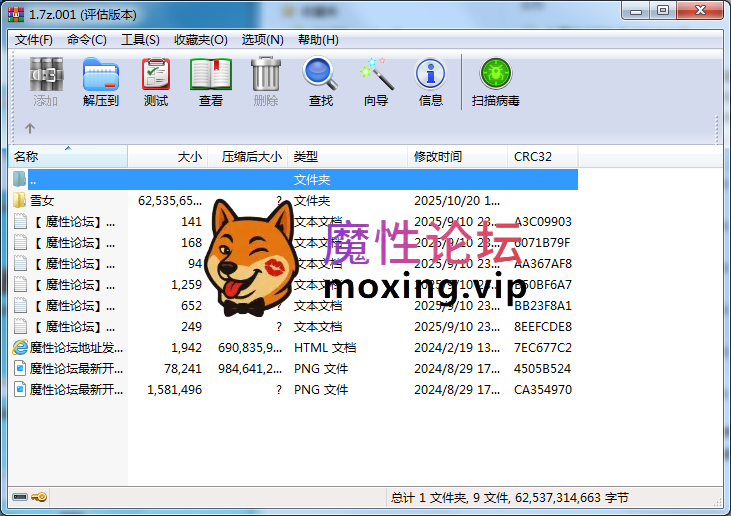Sort by the CRC32 column header
Image resolution: width=731 pixels, height=516 pixels.
click(x=543, y=157)
